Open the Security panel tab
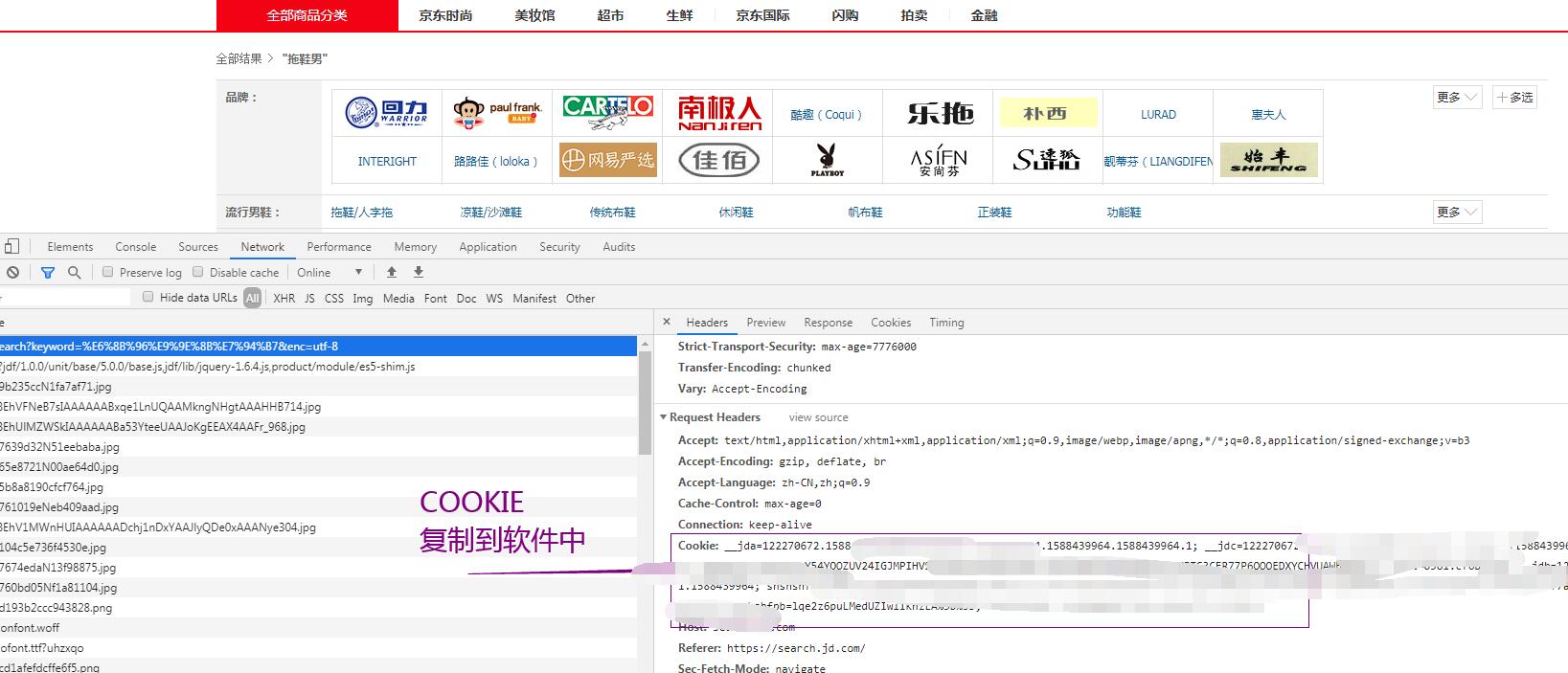 pyautogui.click(x=559, y=247)
